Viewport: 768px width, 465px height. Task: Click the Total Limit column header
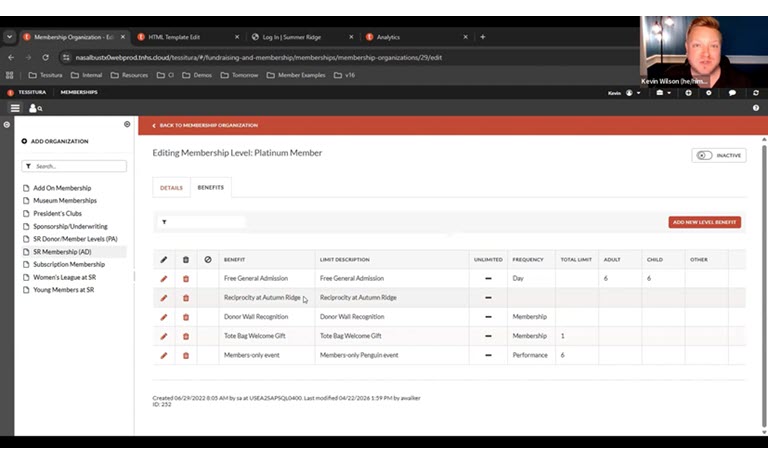point(576,260)
